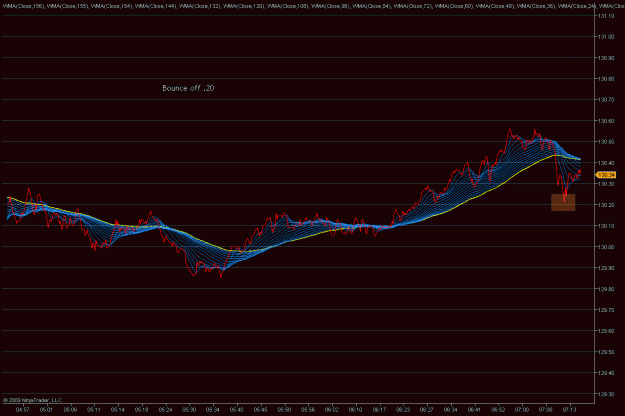Click the WMA(Close,144) indicator label
This screenshot has height=416, width=625.
point(156,6)
